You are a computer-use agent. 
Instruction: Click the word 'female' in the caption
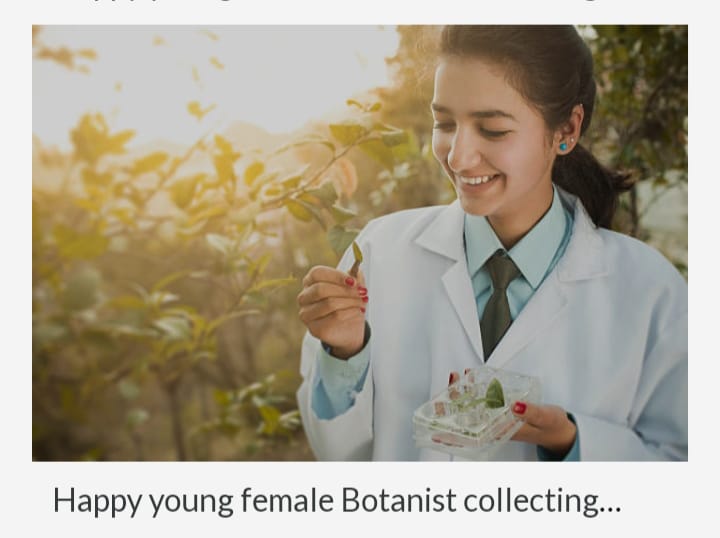pos(287,499)
